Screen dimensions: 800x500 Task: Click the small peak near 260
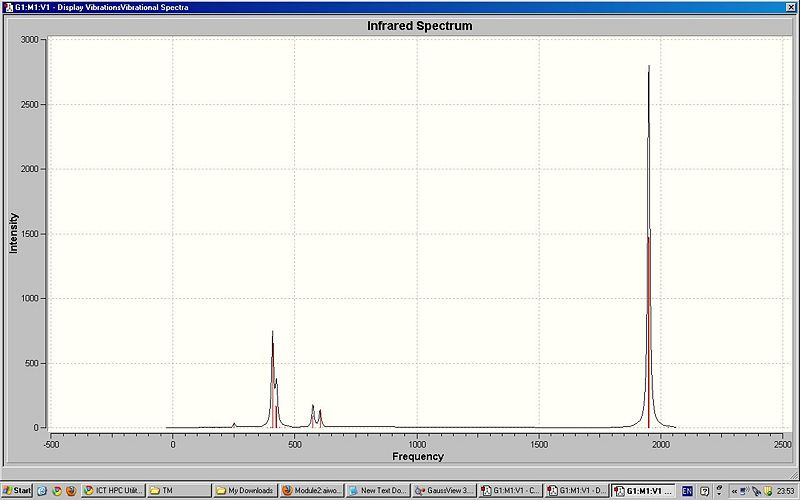tap(234, 424)
